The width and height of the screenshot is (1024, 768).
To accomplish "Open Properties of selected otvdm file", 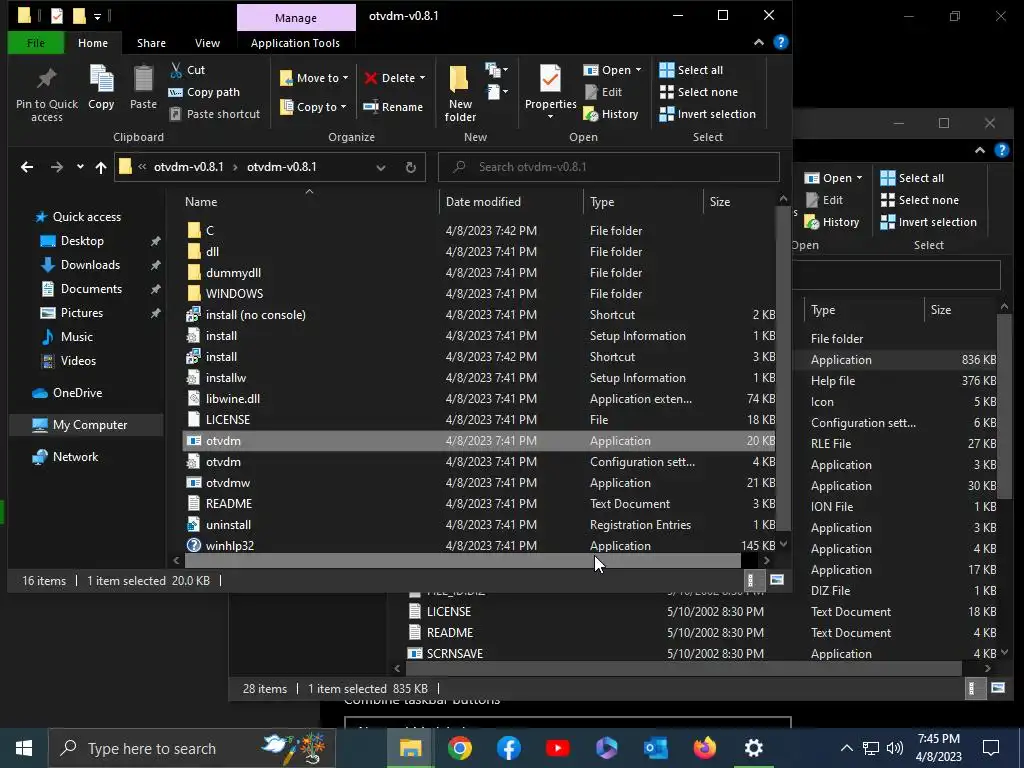I will pos(551,92).
